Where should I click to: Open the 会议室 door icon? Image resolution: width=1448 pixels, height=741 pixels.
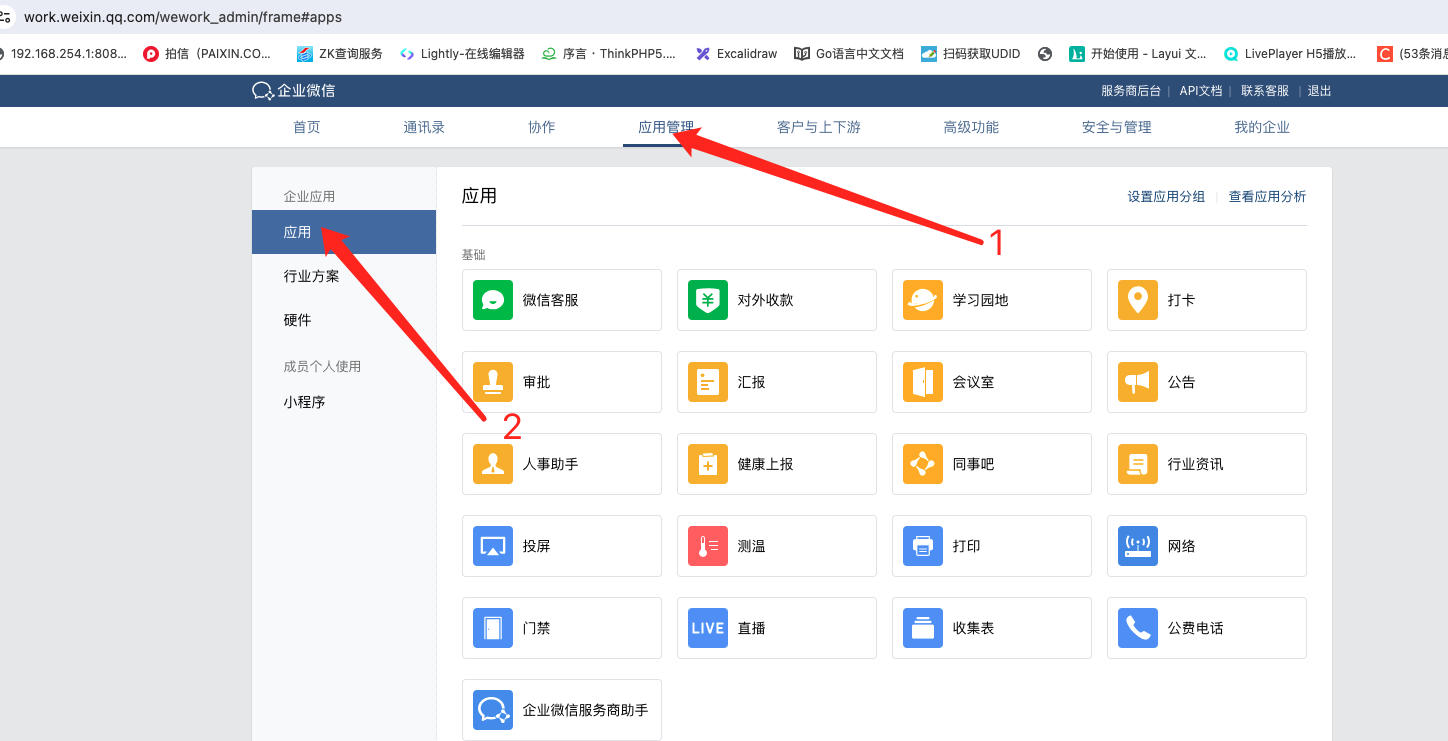pos(922,382)
